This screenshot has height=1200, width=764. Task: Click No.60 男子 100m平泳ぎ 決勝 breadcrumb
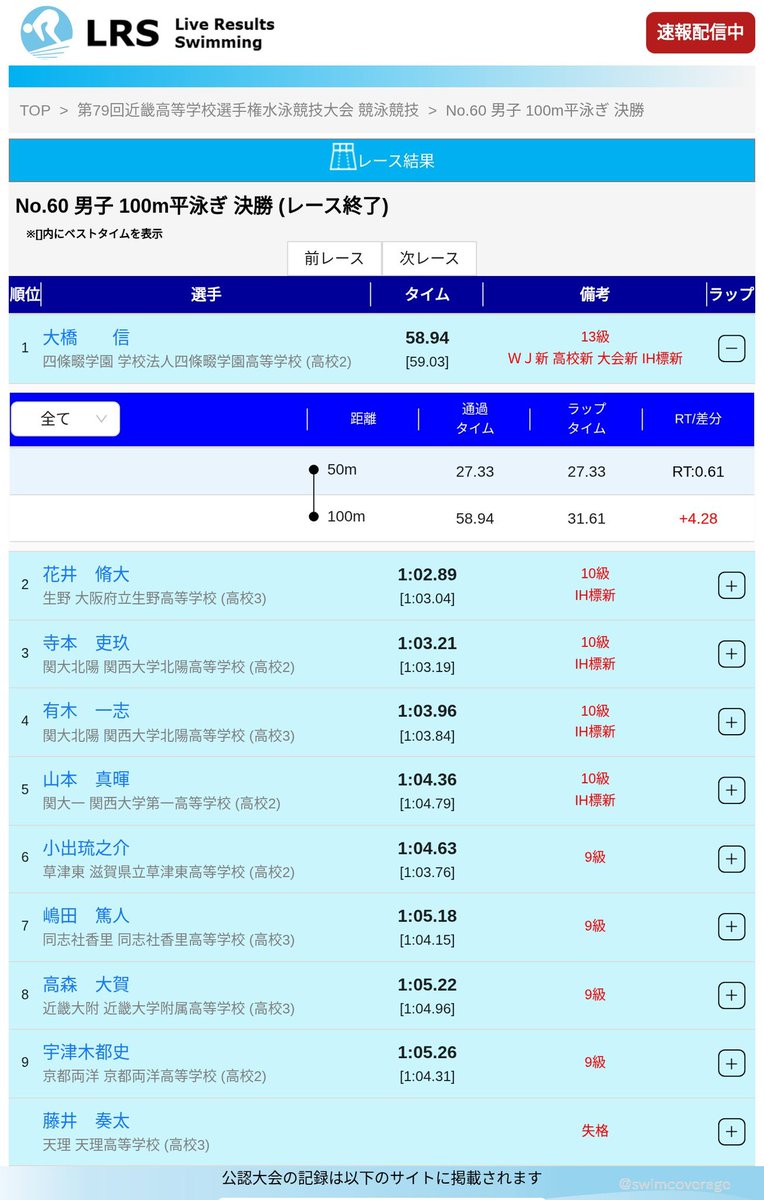tap(544, 110)
